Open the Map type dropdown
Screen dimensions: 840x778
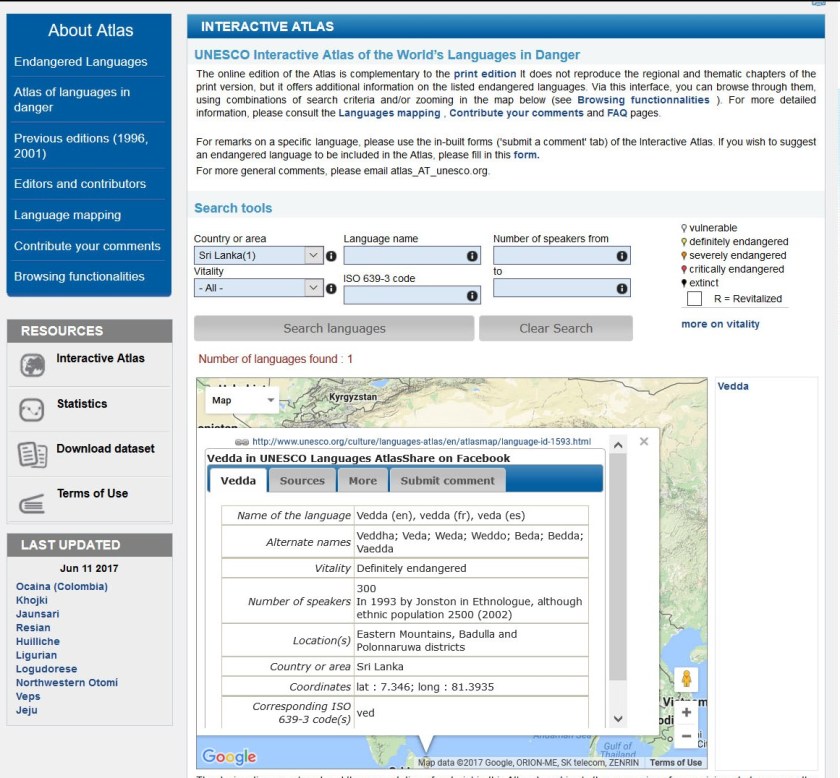(242, 400)
